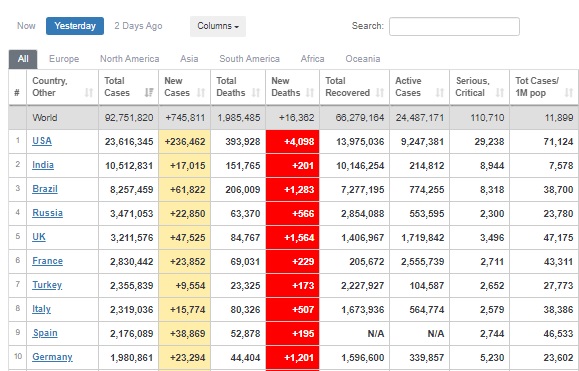
Task: Open the Italy country link
Action: 41,309
